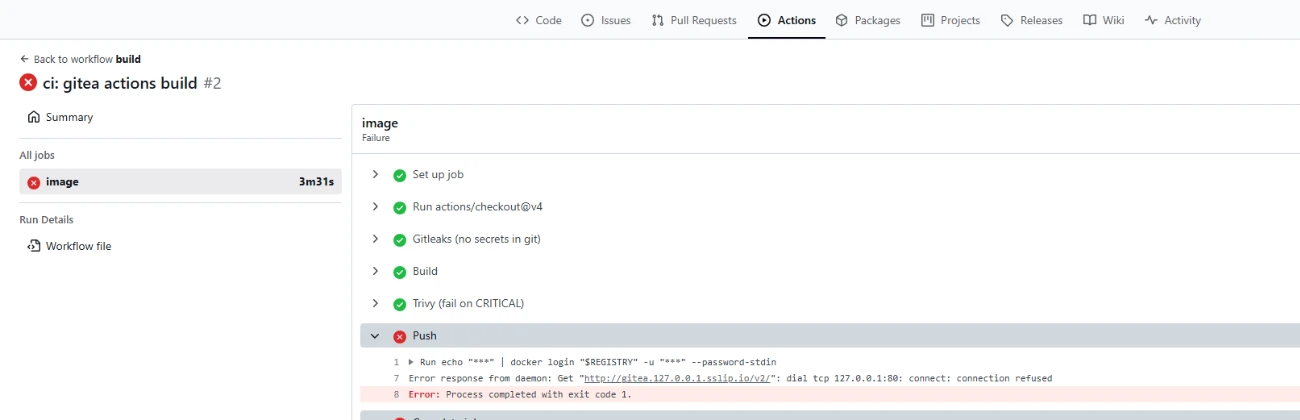
Task: Open the Code tab
Action: (x=538, y=20)
